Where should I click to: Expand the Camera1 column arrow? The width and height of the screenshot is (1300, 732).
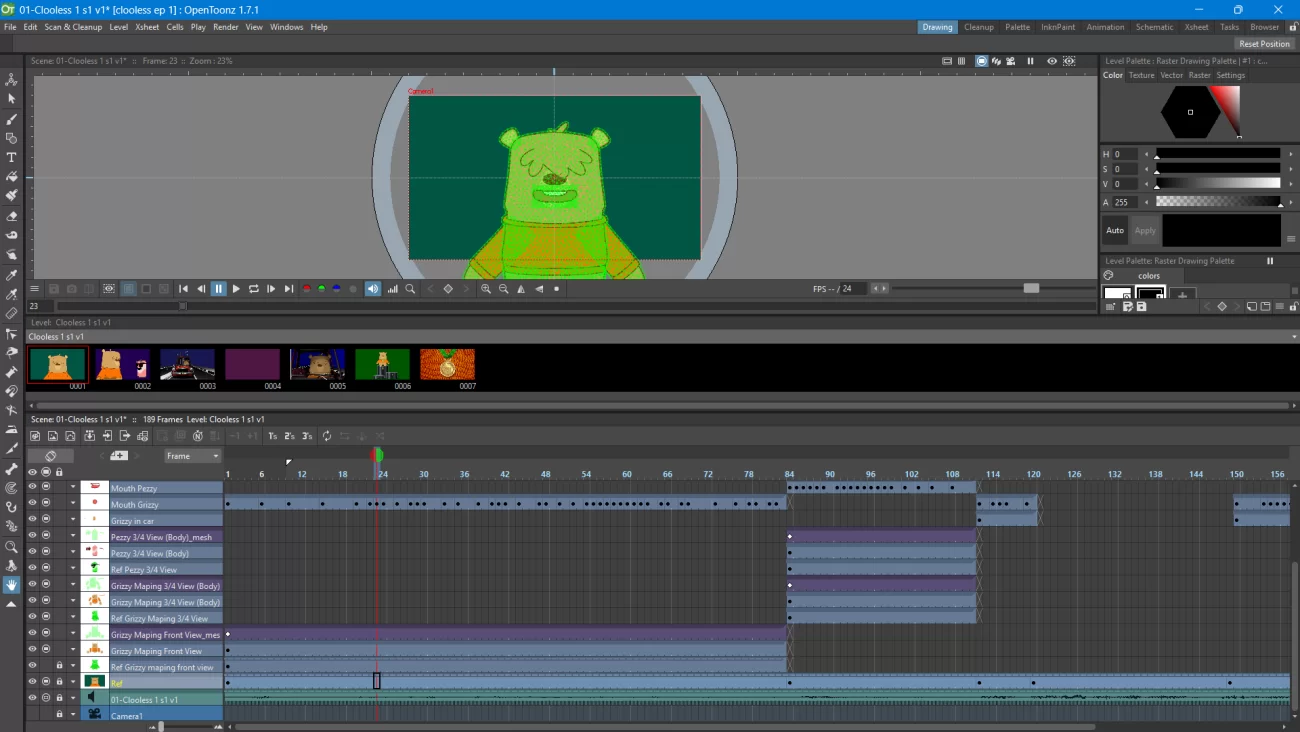coord(73,714)
